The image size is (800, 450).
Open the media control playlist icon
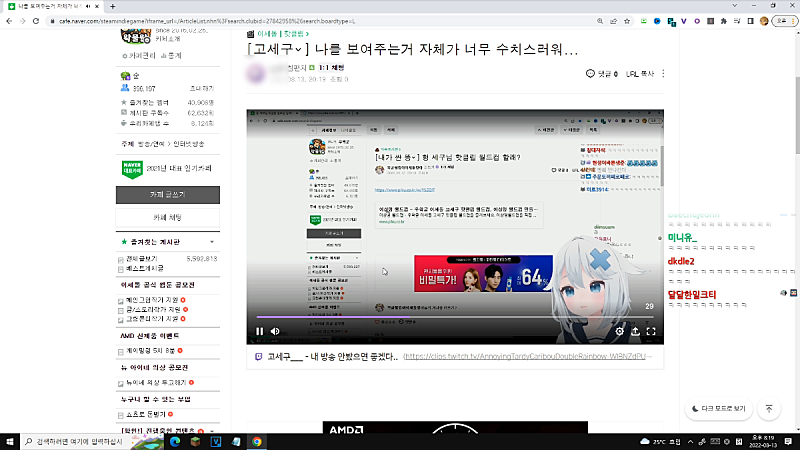coord(737,21)
